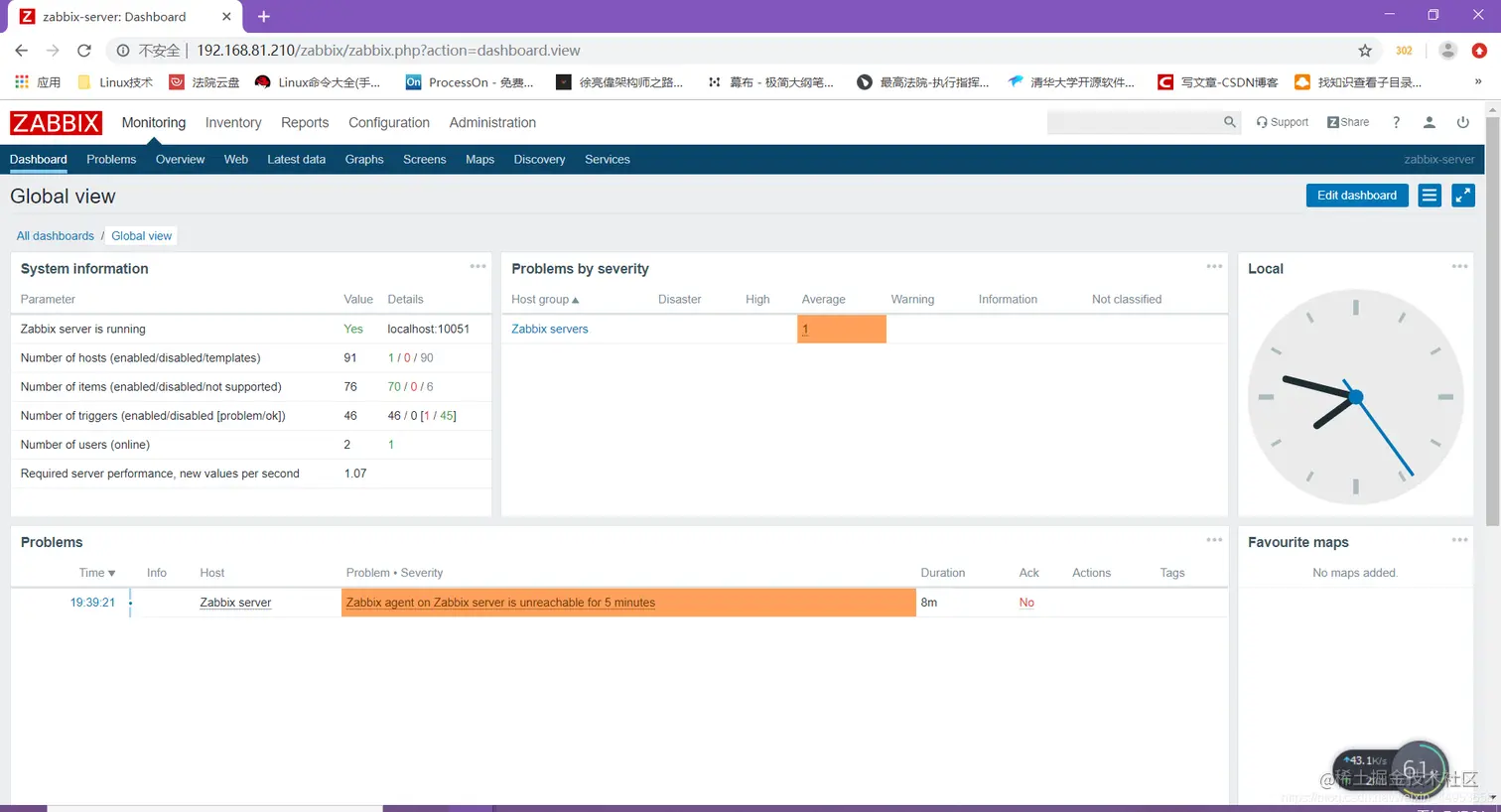Open Problems by severity widget options
The width and height of the screenshot is (1501, 812).
(x=1214, y=266)
